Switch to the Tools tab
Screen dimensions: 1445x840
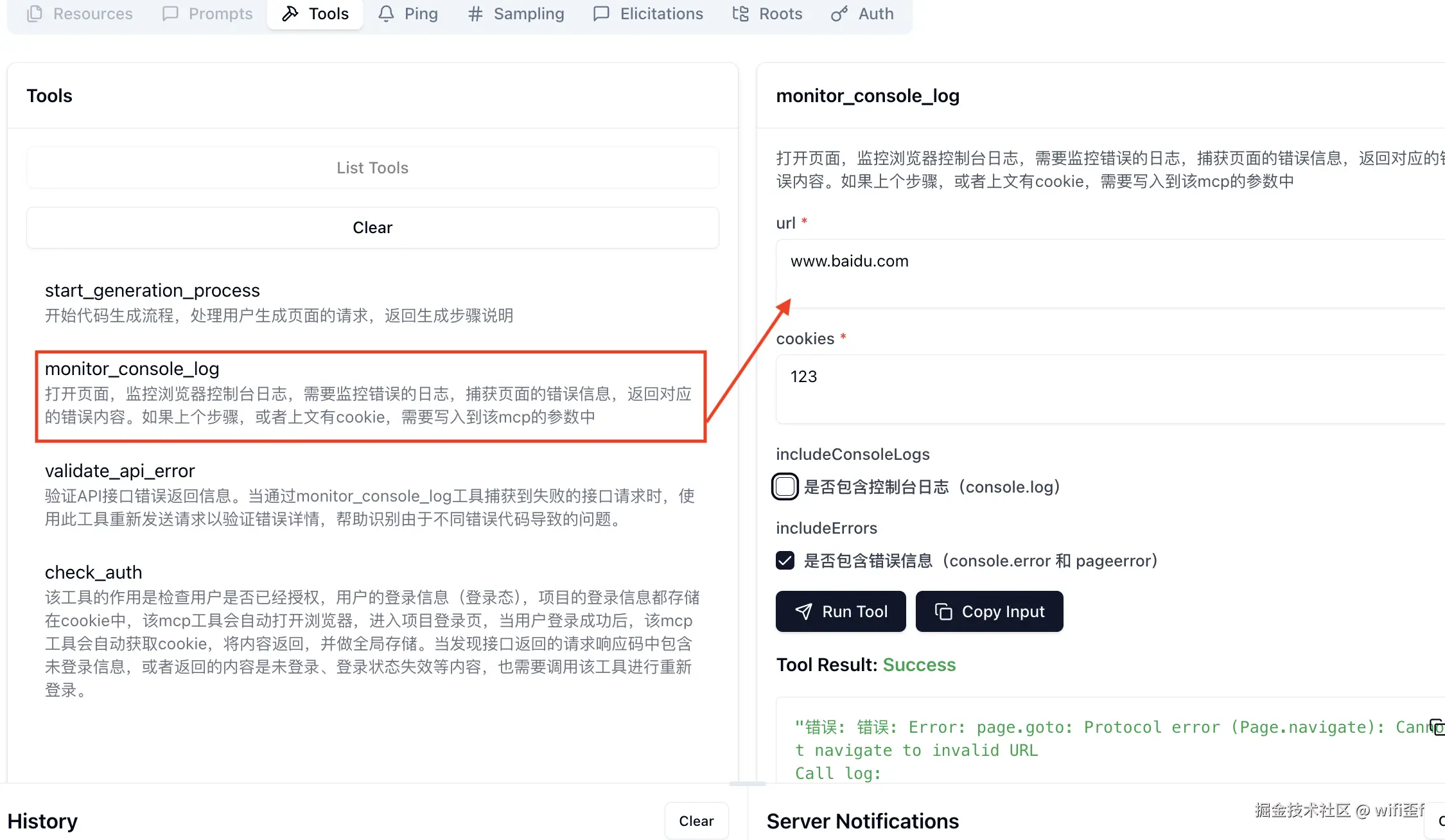click(315, 13)
